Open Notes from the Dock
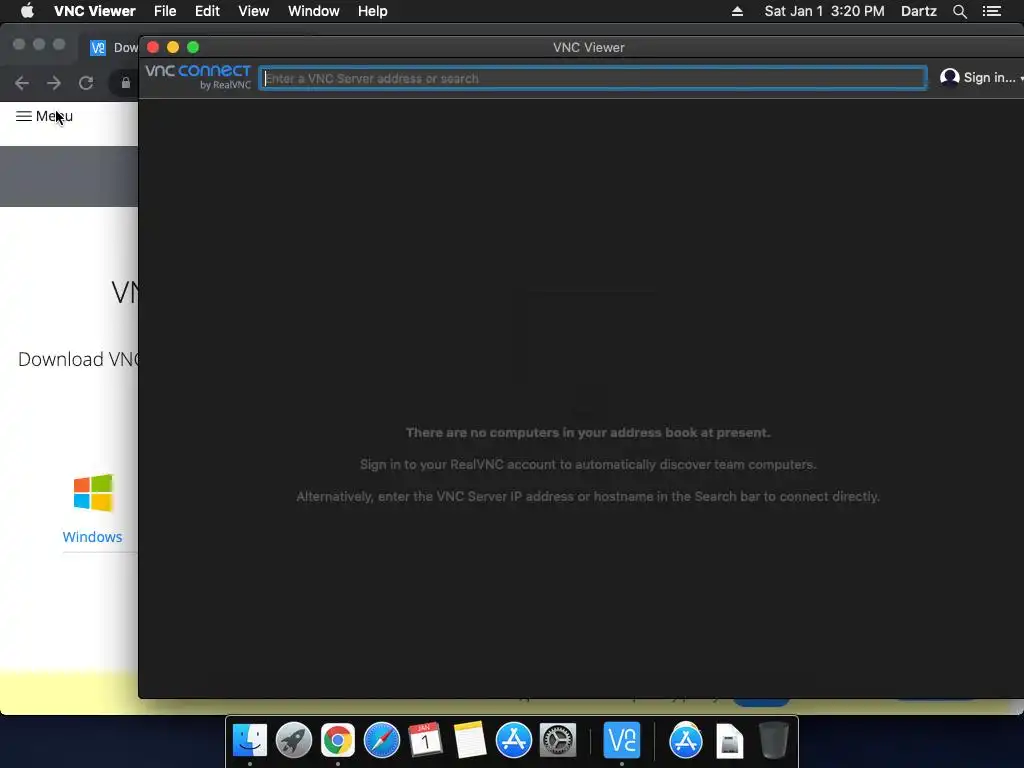 470,740
